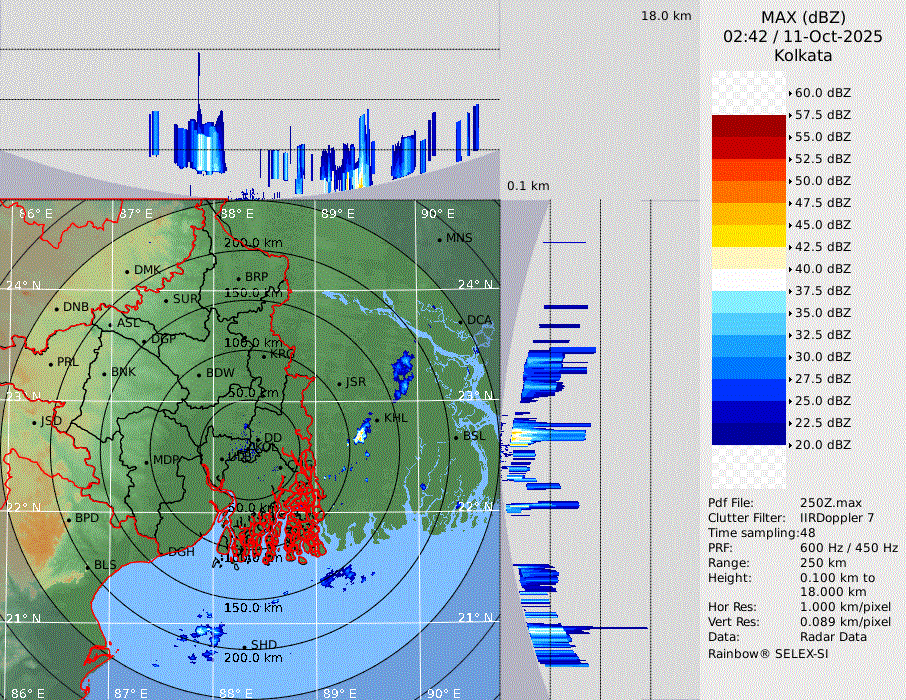Select the BPD station dot
The image size is (906, 700).
(x=68, y=519)
